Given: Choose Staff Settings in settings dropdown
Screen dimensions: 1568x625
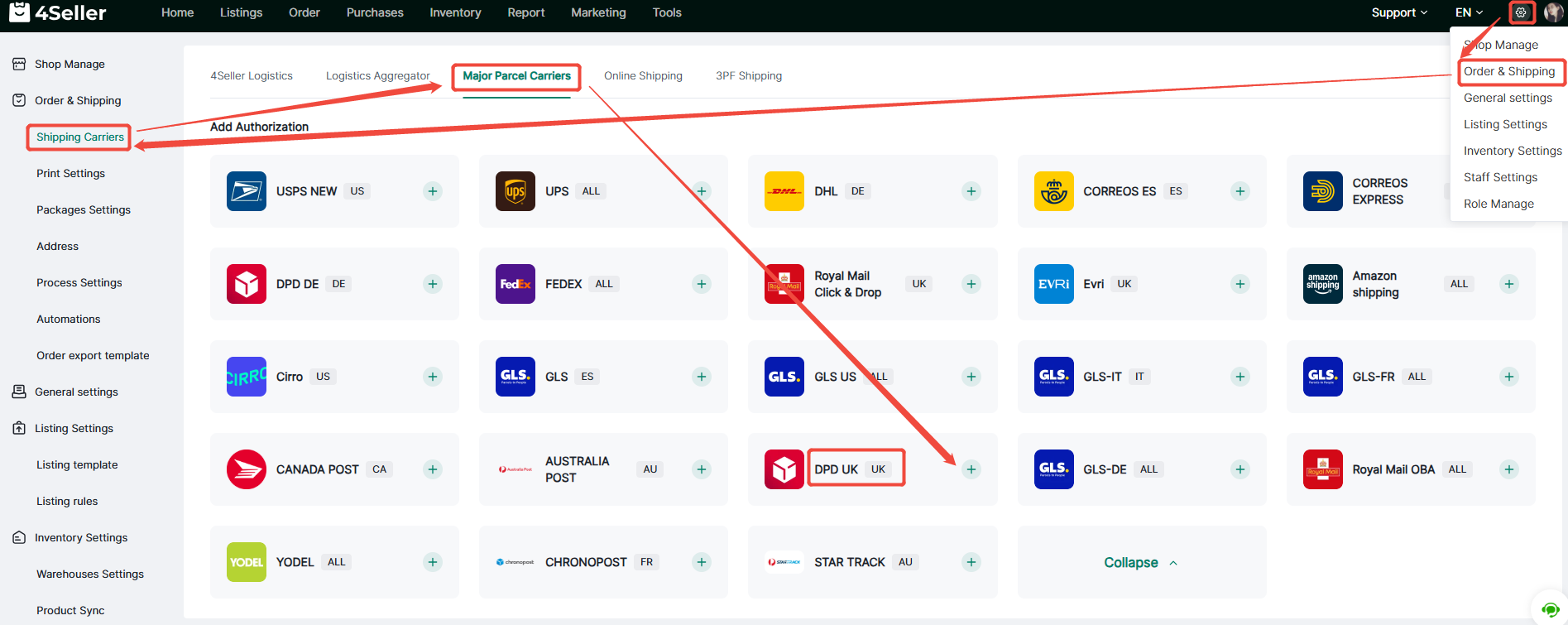Looking at the screenshot, I should click(x=1500, y=177).
